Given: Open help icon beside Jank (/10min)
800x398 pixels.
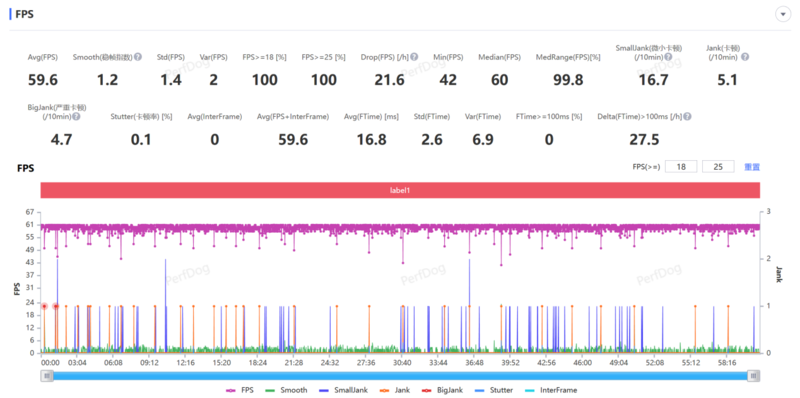Looking at the screenshot, I should click(745, 57).
